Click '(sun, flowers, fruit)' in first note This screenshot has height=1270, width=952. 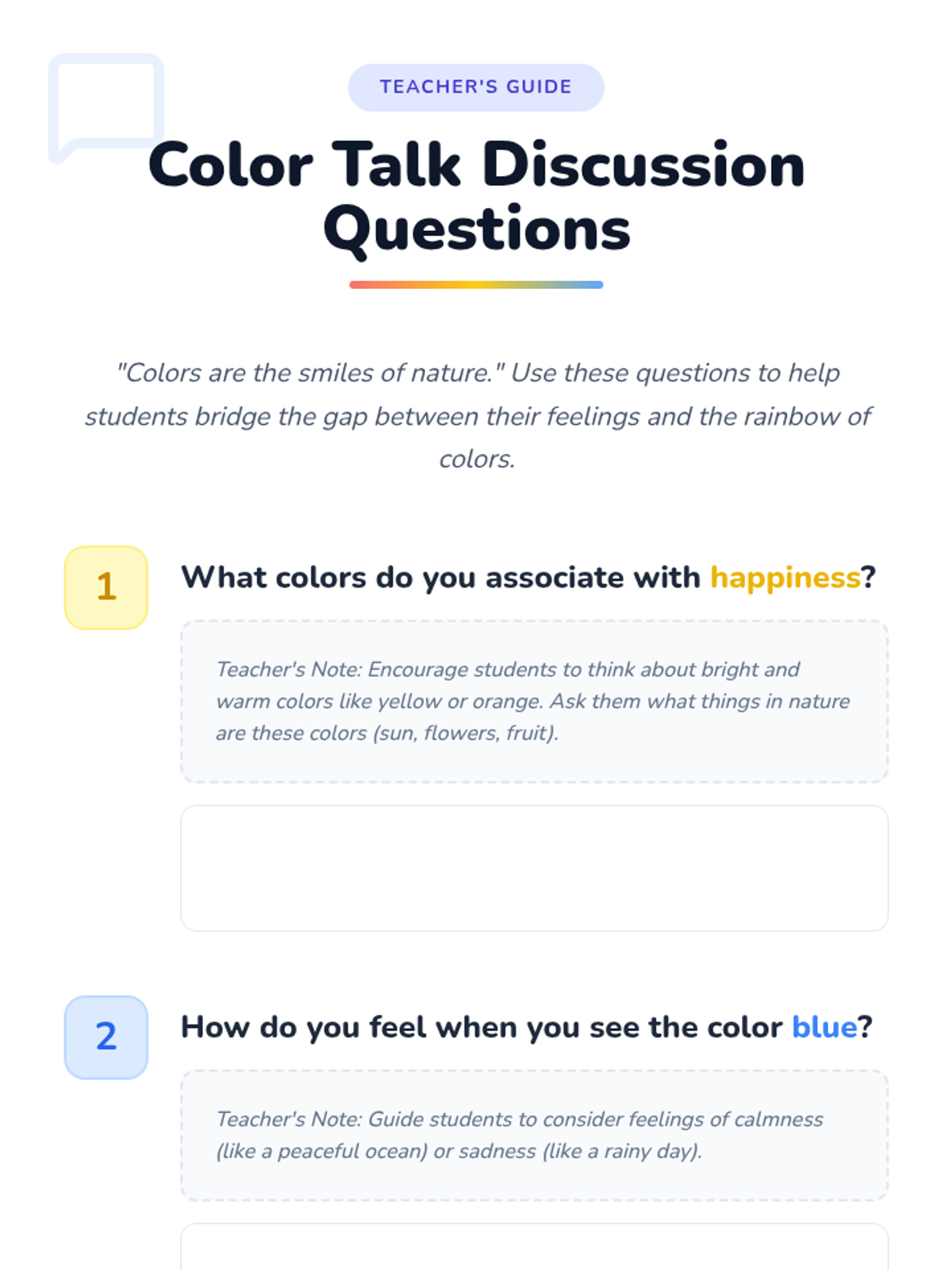[x=466, y=733]
